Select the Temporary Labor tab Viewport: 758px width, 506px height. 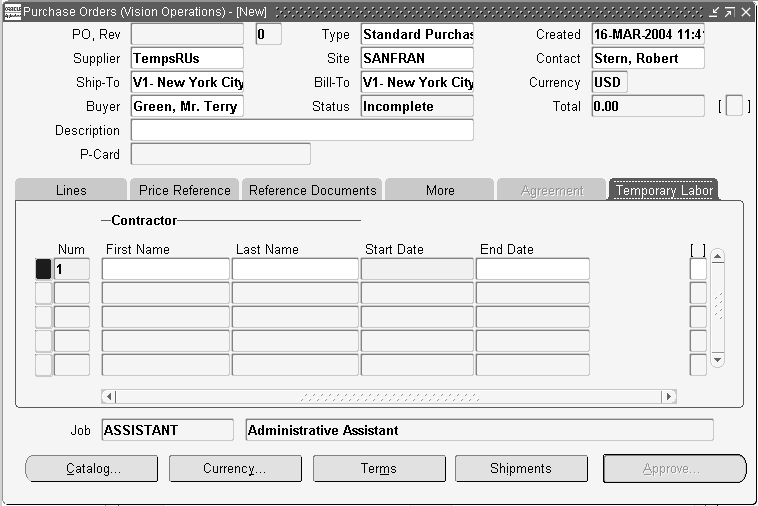coord(664,190)
